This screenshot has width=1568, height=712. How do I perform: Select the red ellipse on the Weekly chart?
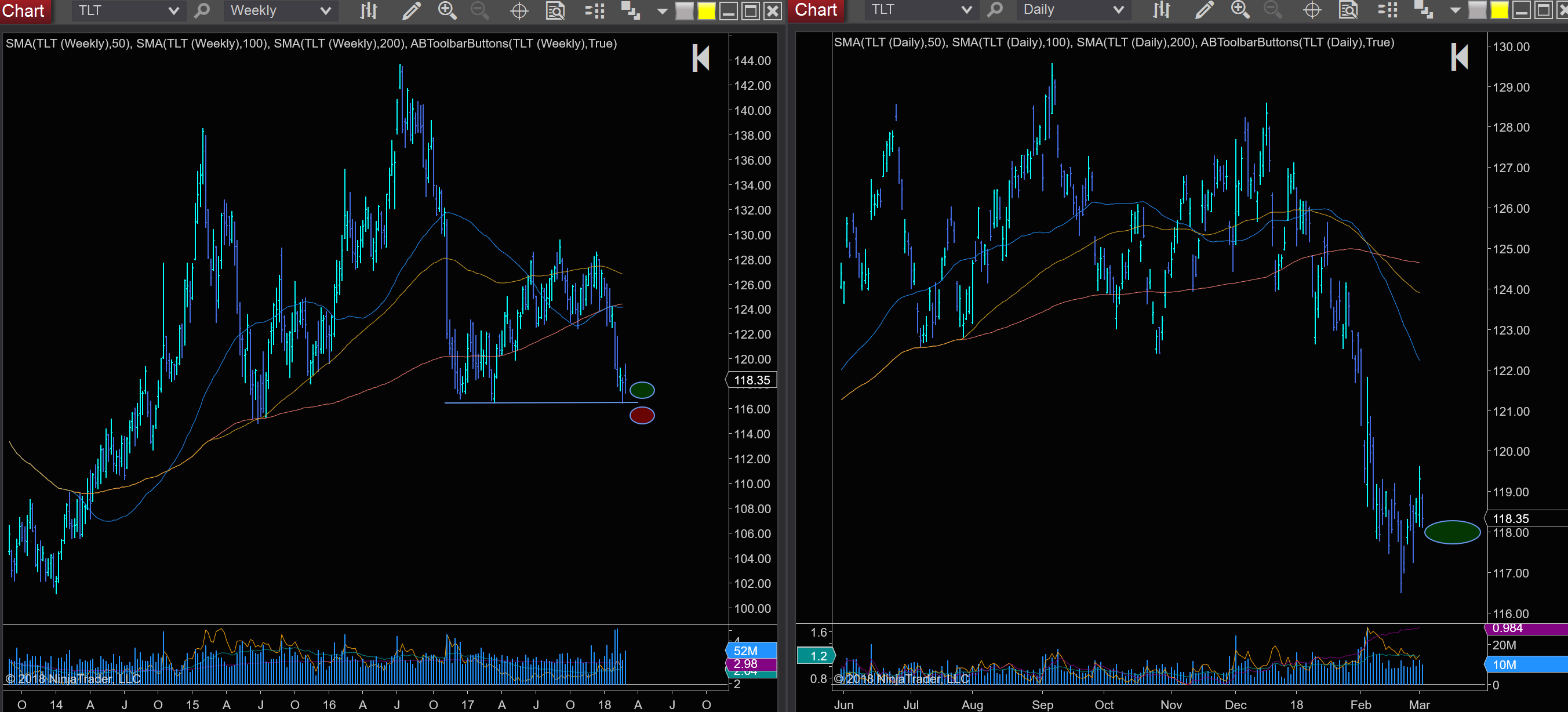[642, 415]
